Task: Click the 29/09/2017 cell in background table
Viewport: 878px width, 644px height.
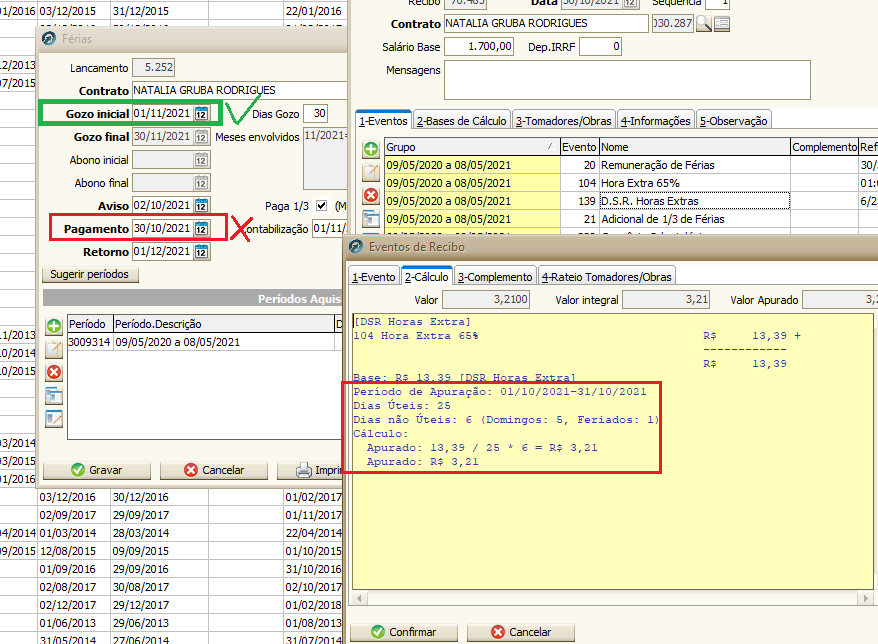Action: [x=160, y=515]
